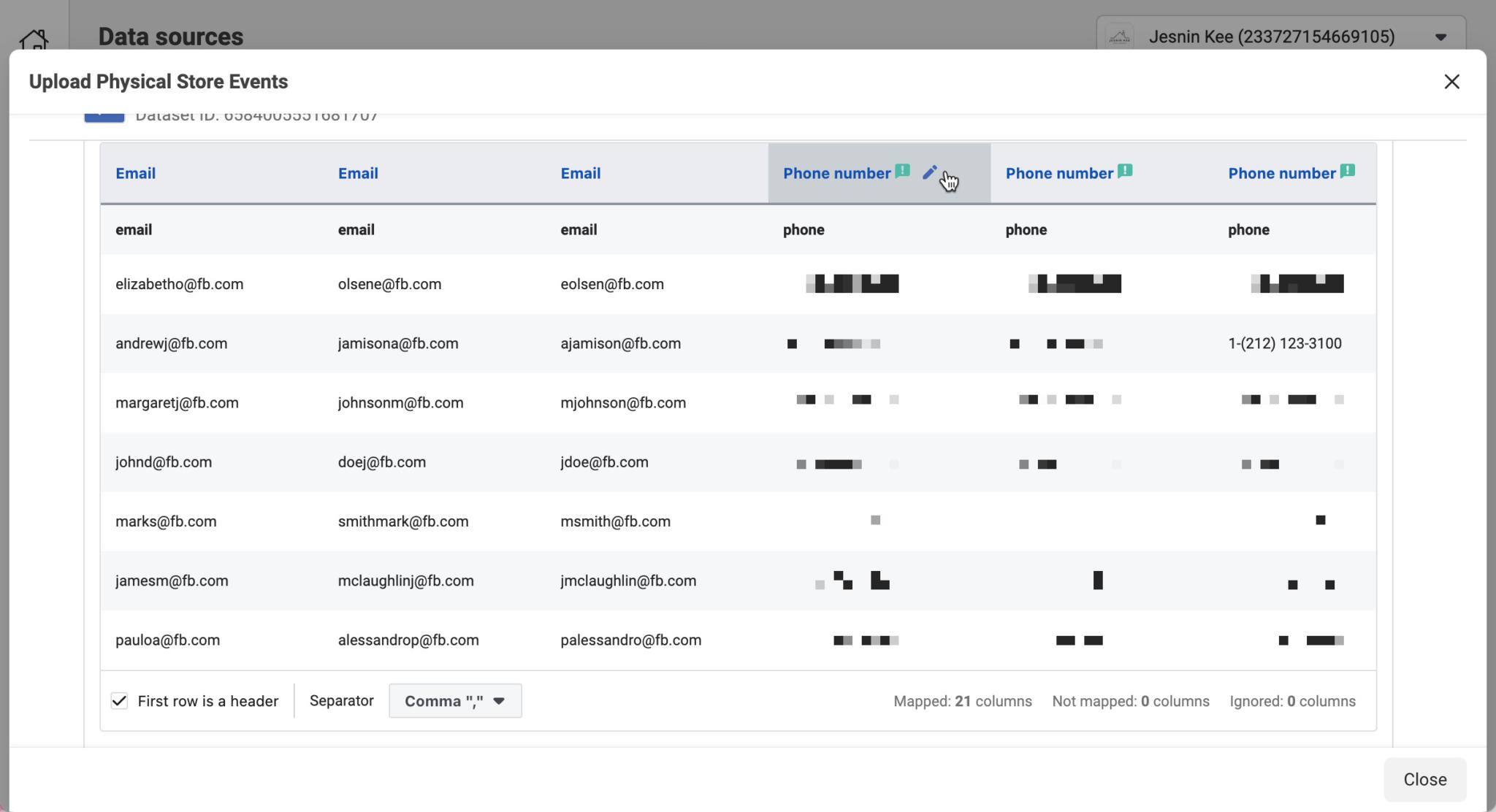
Task: Click warning badge on middle Phone number column
Action: click(1125, 170)
